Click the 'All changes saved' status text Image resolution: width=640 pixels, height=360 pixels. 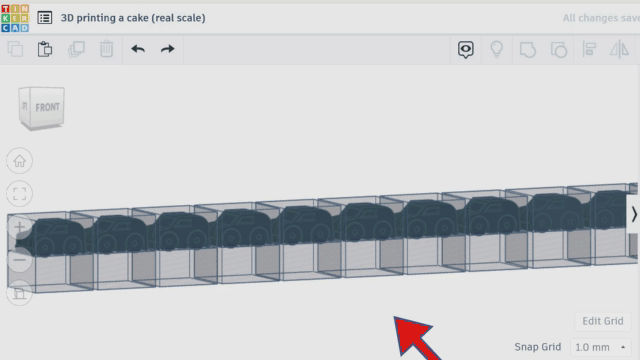[x=601, y=18]
